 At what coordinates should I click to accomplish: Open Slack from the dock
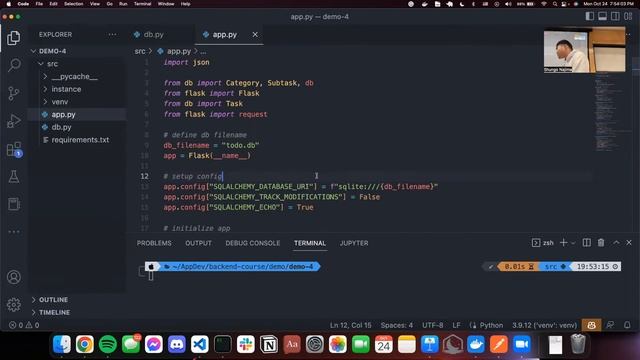246,344
